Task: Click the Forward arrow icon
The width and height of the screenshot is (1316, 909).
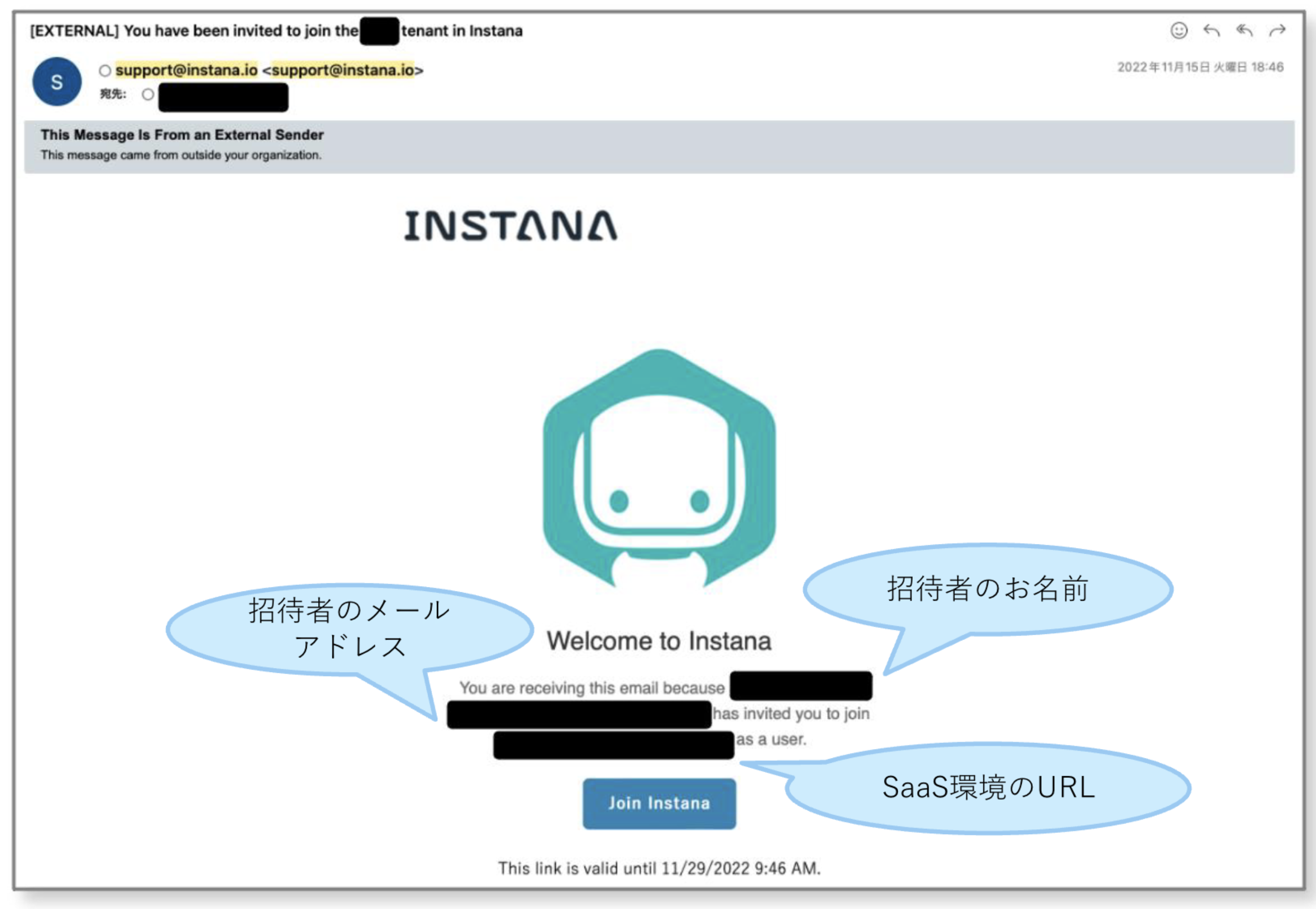Action: 1277,30
